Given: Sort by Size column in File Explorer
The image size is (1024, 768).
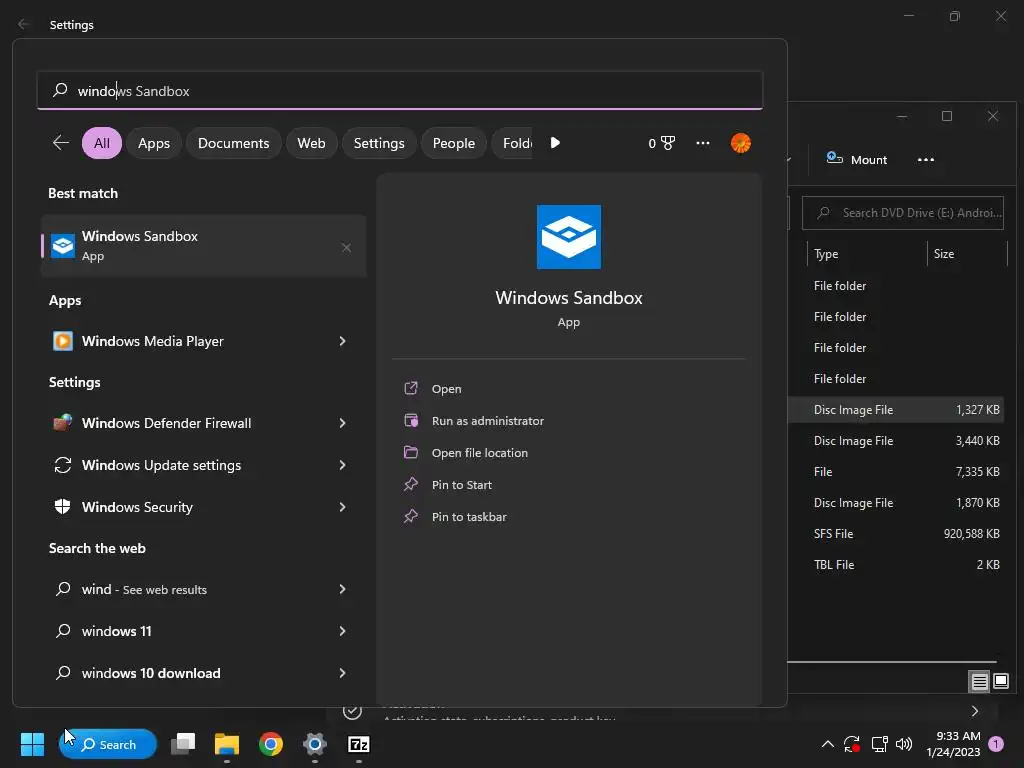Looking at the screenshot, I should coord(968,254).
